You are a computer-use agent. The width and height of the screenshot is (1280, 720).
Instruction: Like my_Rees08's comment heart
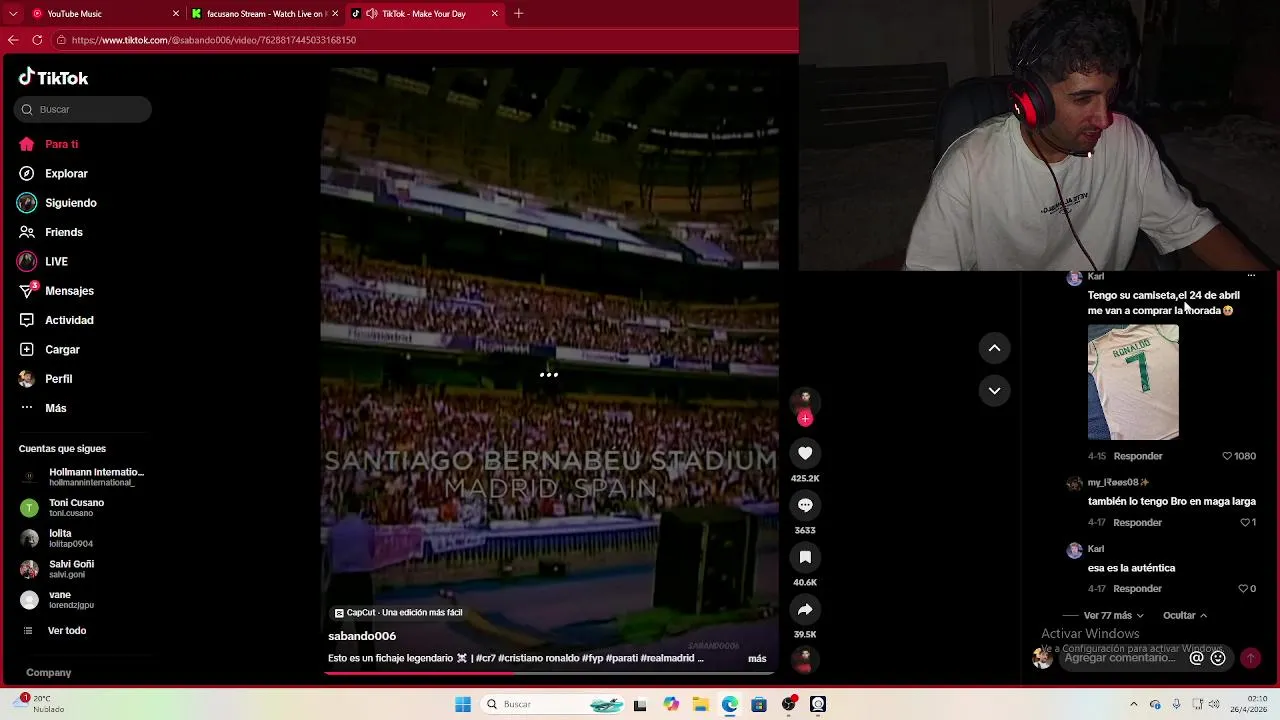pyautogui.click(x=1245, y=522)
